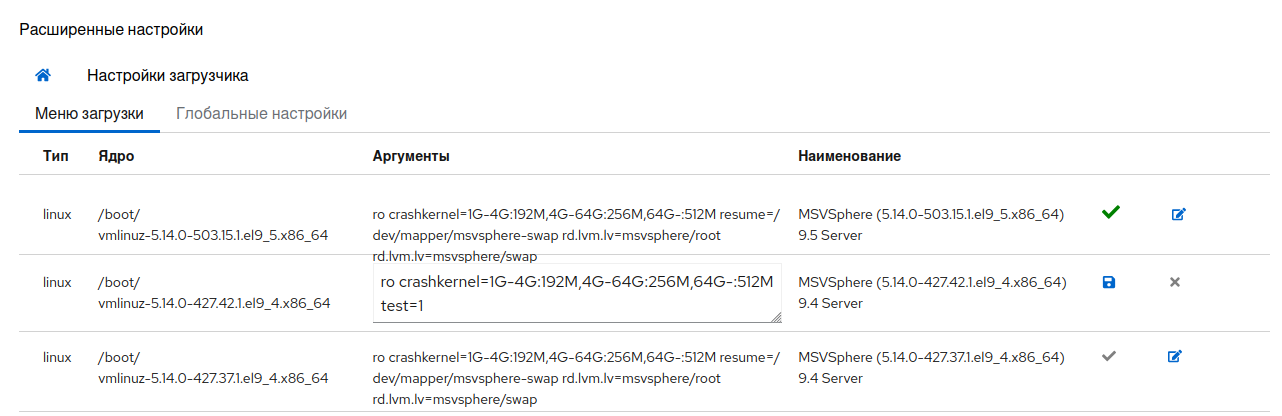The width and height of the screenshot is (1282, 416).
Task: Click the home breadcrumb icon
Action: [43, 75]
